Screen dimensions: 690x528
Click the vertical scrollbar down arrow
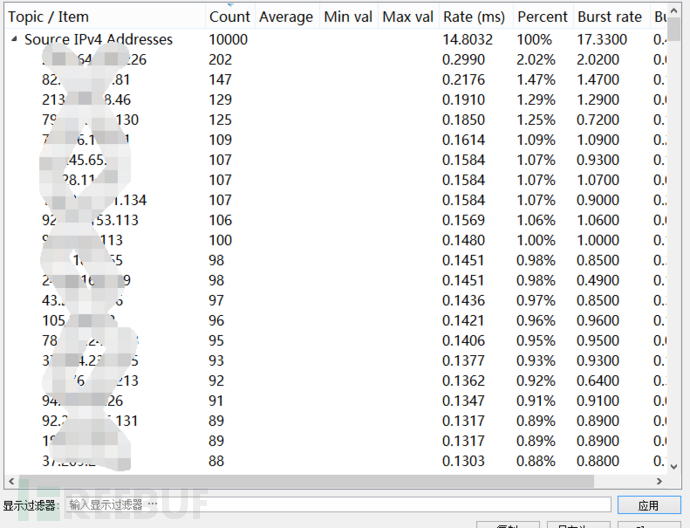(674, 466)
